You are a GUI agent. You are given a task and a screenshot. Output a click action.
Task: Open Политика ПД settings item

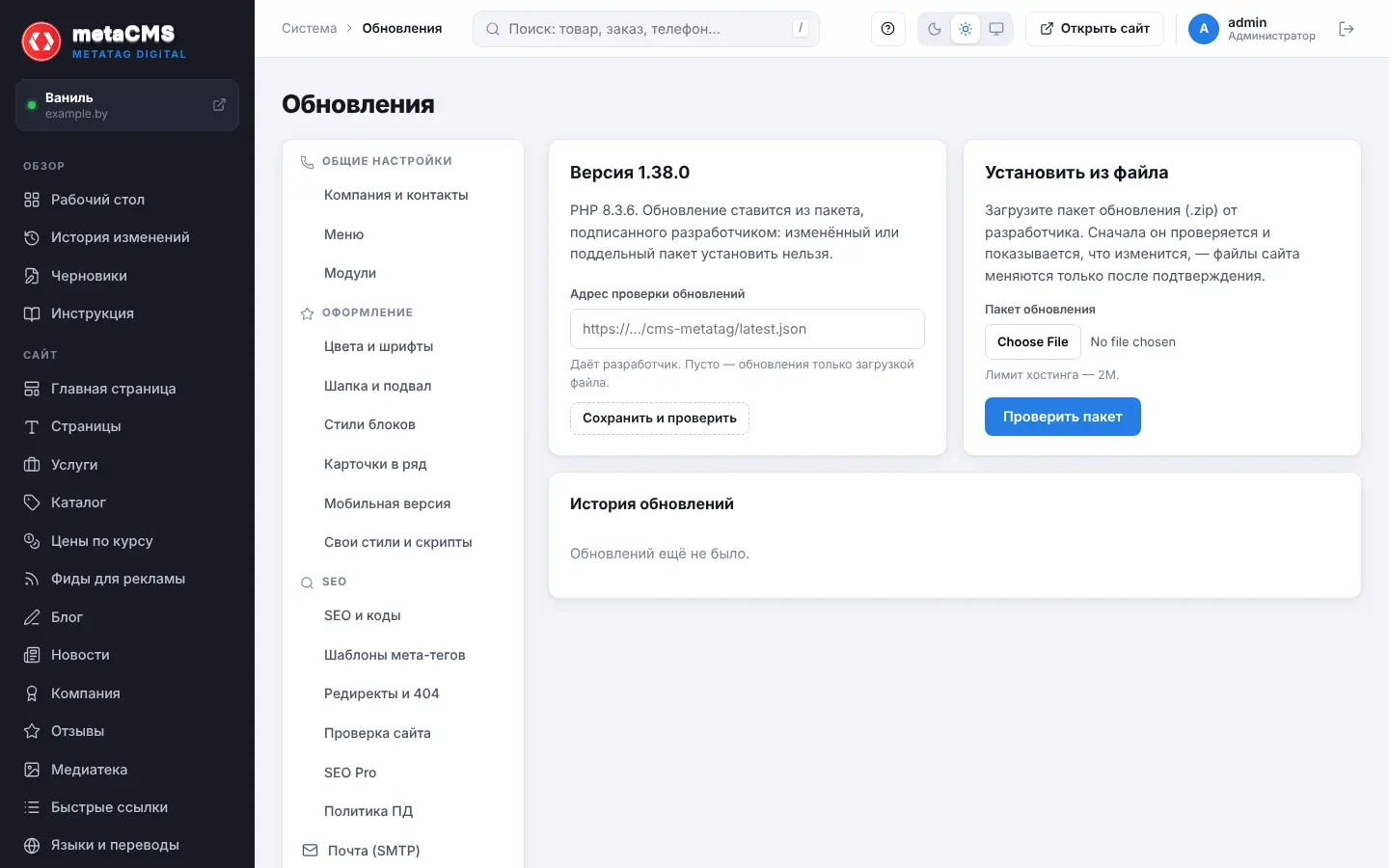(x=403, y=811)
